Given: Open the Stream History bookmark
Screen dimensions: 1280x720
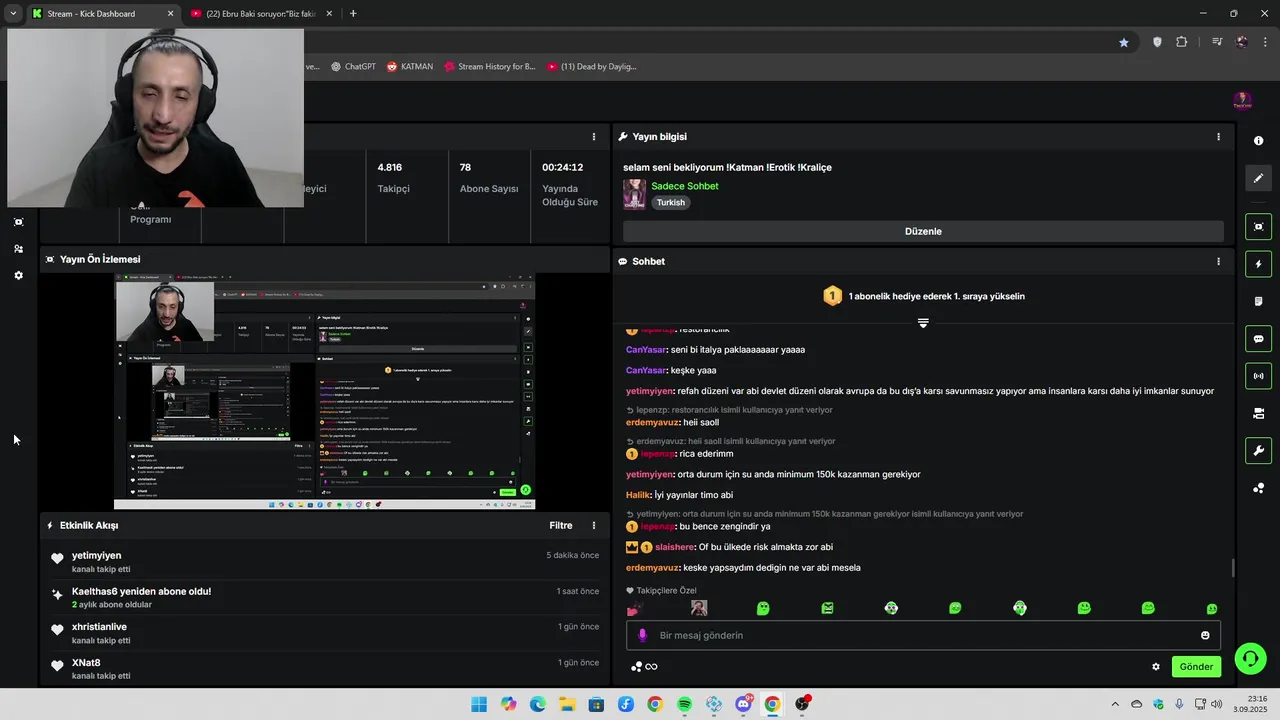Looking at the screenshot, I should click(x=489, y=67).
